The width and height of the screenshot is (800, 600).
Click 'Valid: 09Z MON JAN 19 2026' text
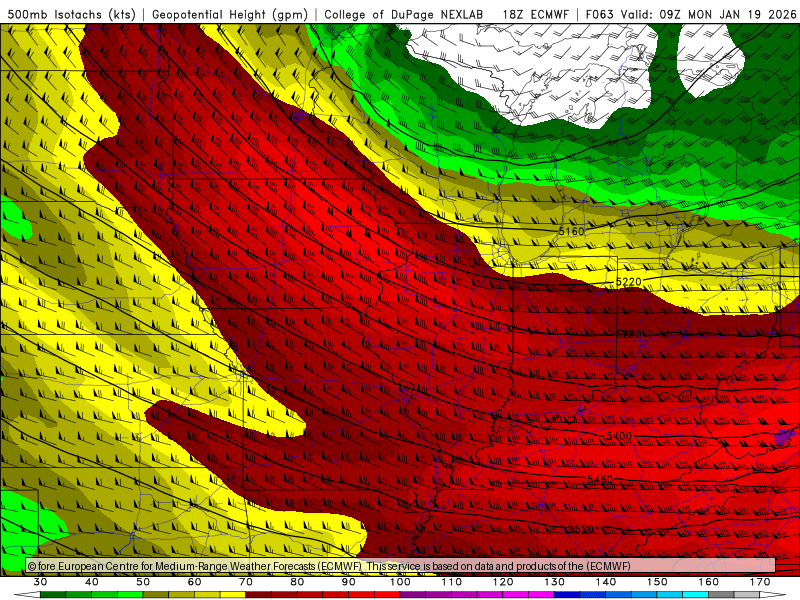709,14
